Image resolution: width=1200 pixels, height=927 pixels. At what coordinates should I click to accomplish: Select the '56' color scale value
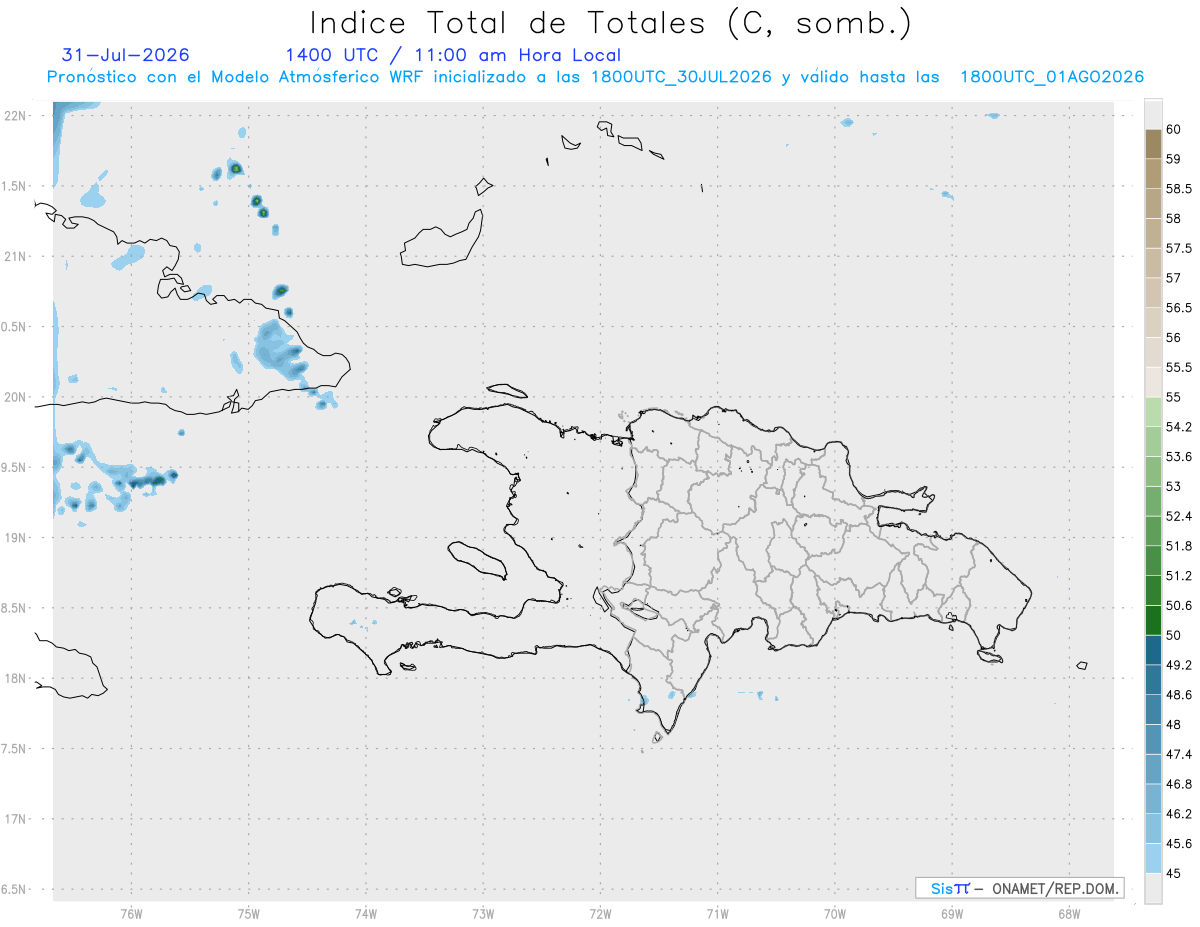point(1174,338)
